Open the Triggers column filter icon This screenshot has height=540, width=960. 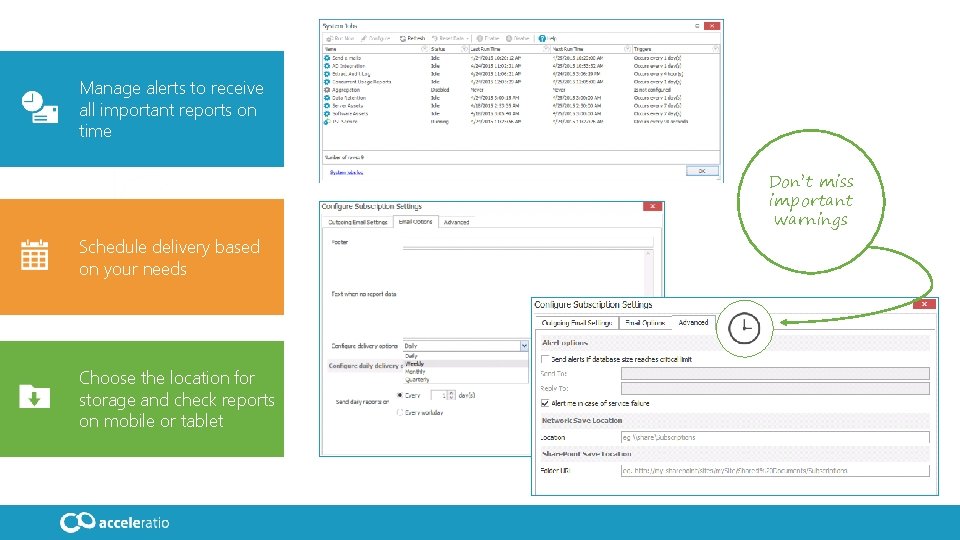click(x=715, y=49)
